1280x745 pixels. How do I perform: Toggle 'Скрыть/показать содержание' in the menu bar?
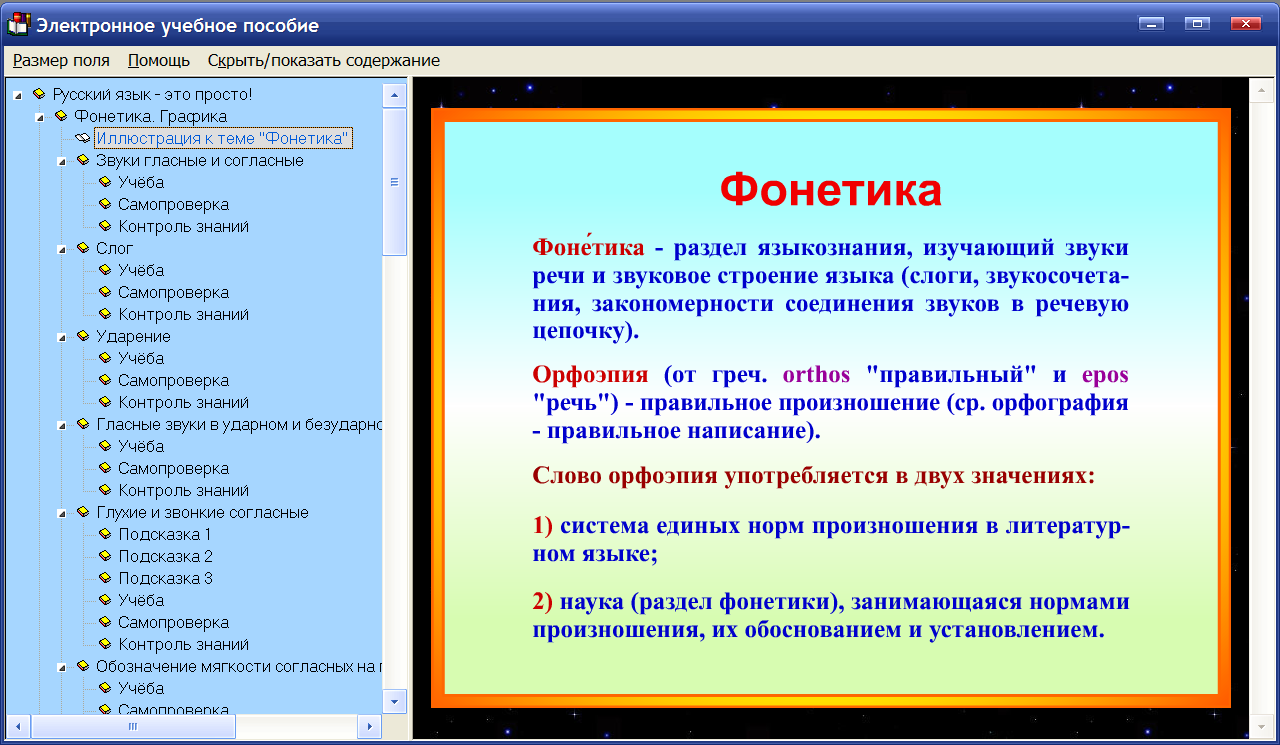click(323, 60)
